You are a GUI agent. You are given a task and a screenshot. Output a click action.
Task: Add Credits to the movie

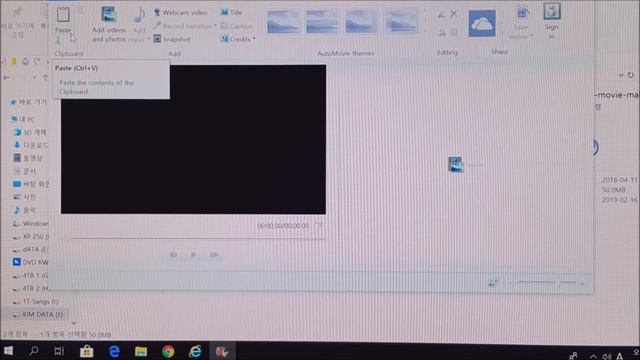pos(236,39)
